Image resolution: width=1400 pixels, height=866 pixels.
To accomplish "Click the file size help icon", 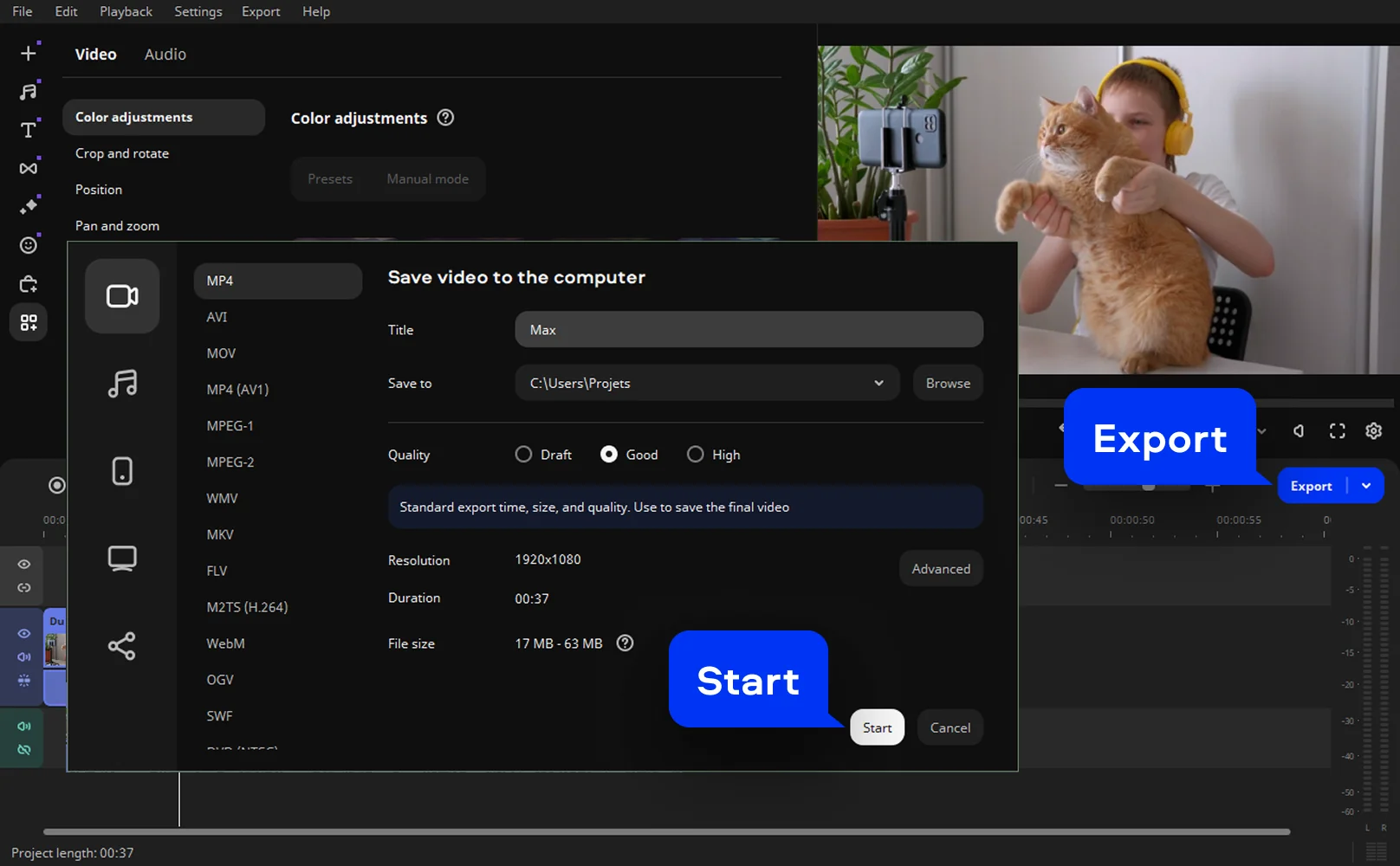I will [625, 643].
